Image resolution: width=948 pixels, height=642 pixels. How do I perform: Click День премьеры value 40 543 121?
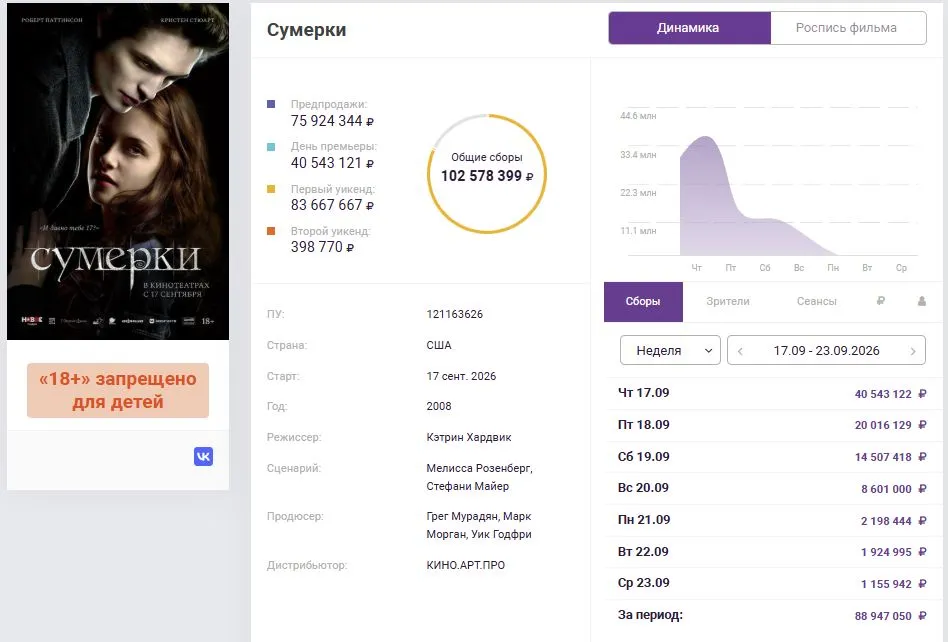coord(332,163)
